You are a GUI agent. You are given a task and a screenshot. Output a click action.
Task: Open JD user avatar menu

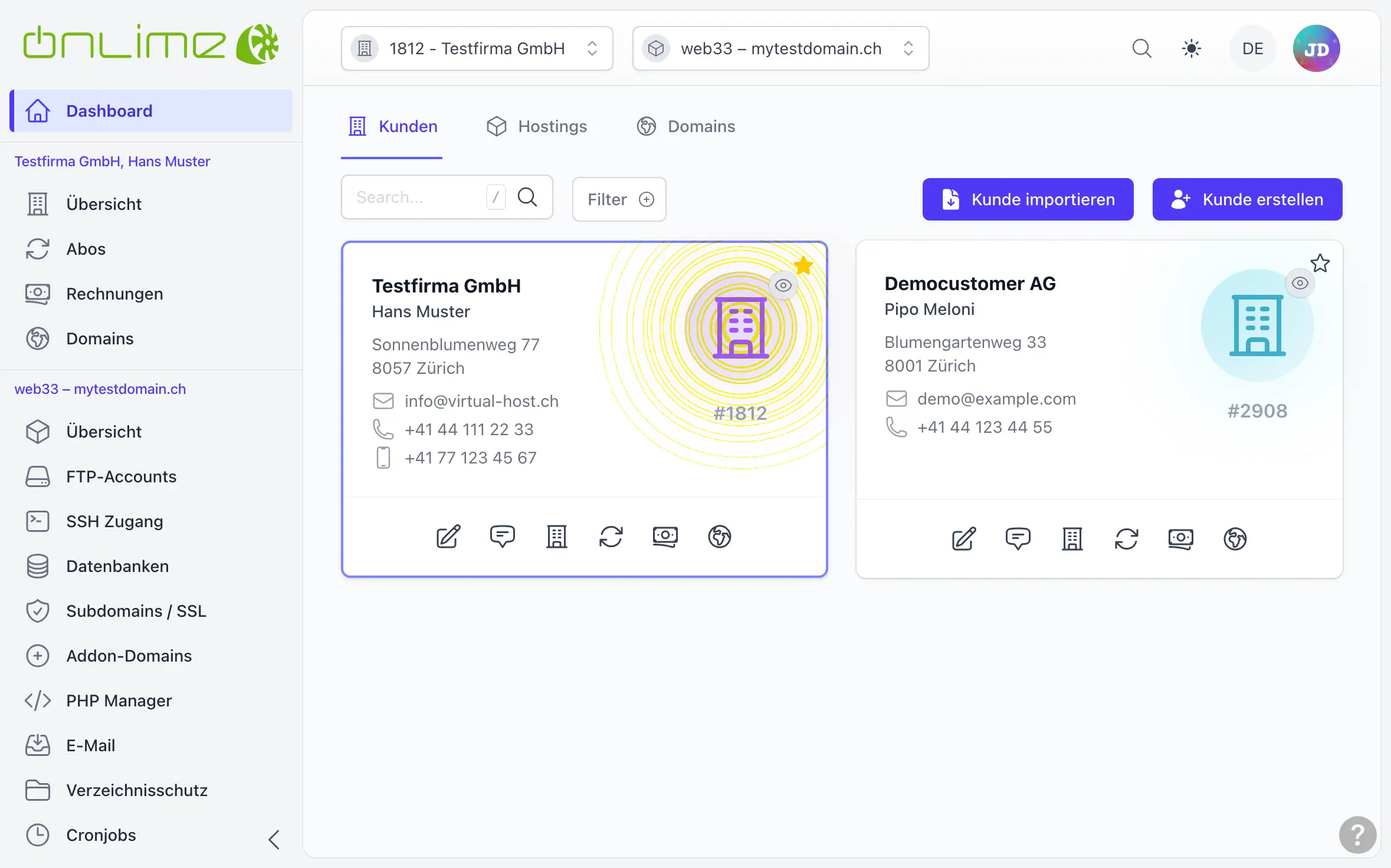(x=1317, y=48)
